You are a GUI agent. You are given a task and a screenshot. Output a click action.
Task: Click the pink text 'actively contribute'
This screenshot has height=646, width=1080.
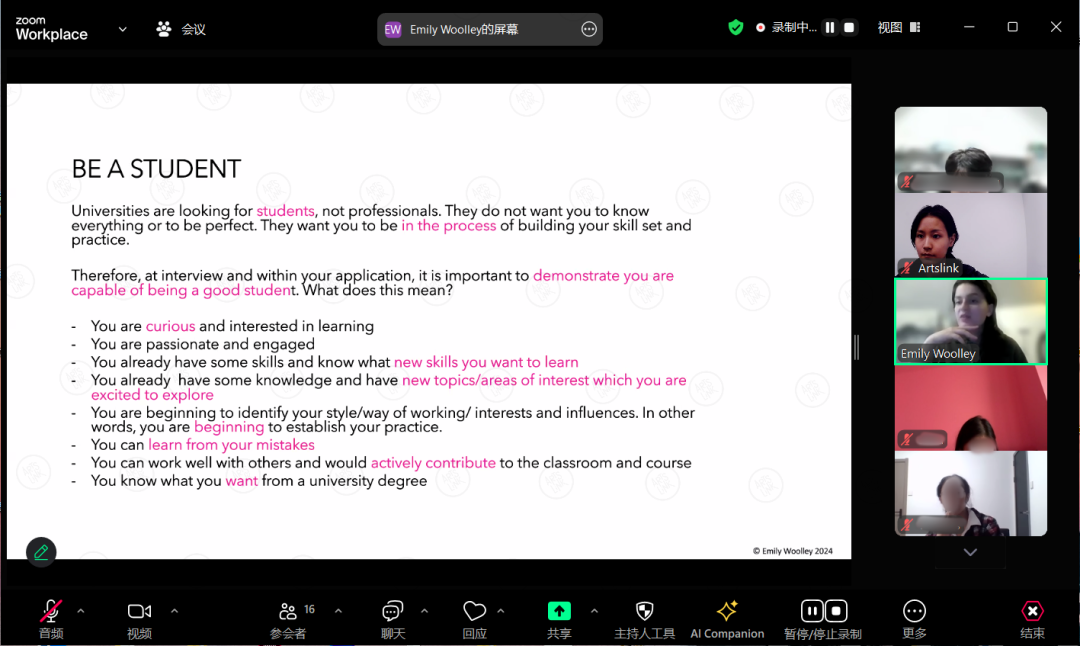[433, 463]
